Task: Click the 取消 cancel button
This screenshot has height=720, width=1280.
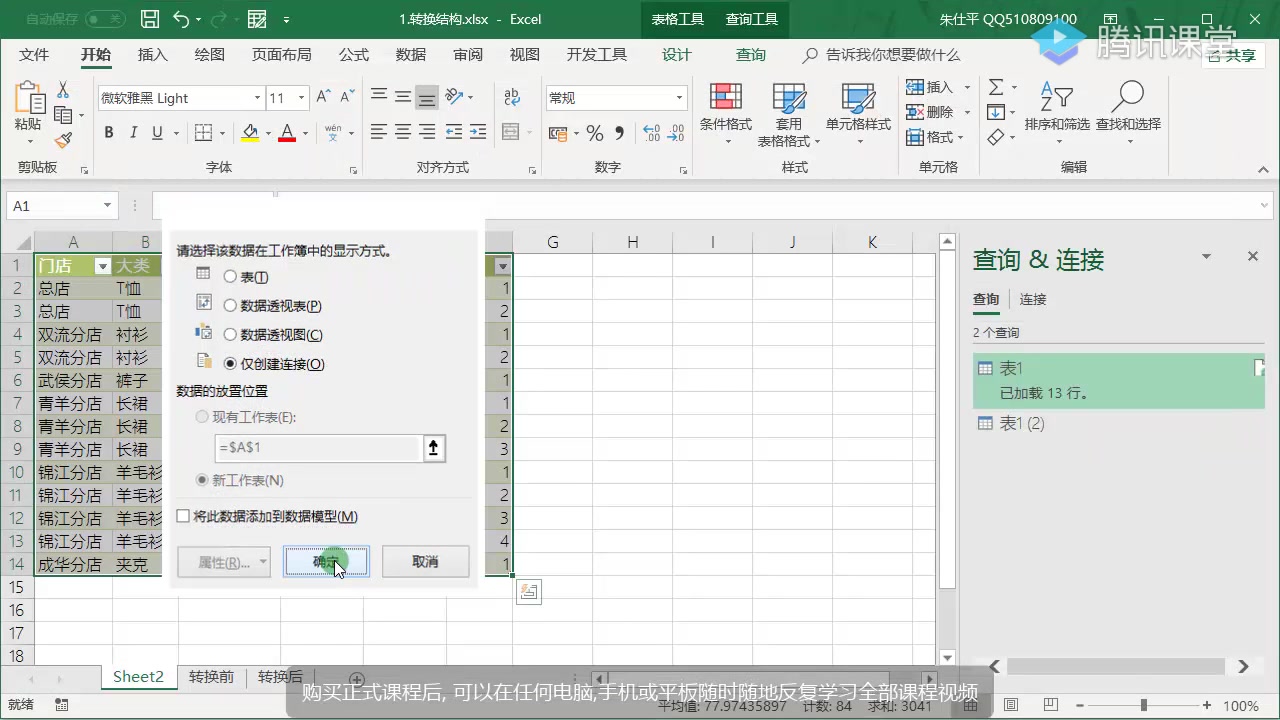Action: [425, 561]
